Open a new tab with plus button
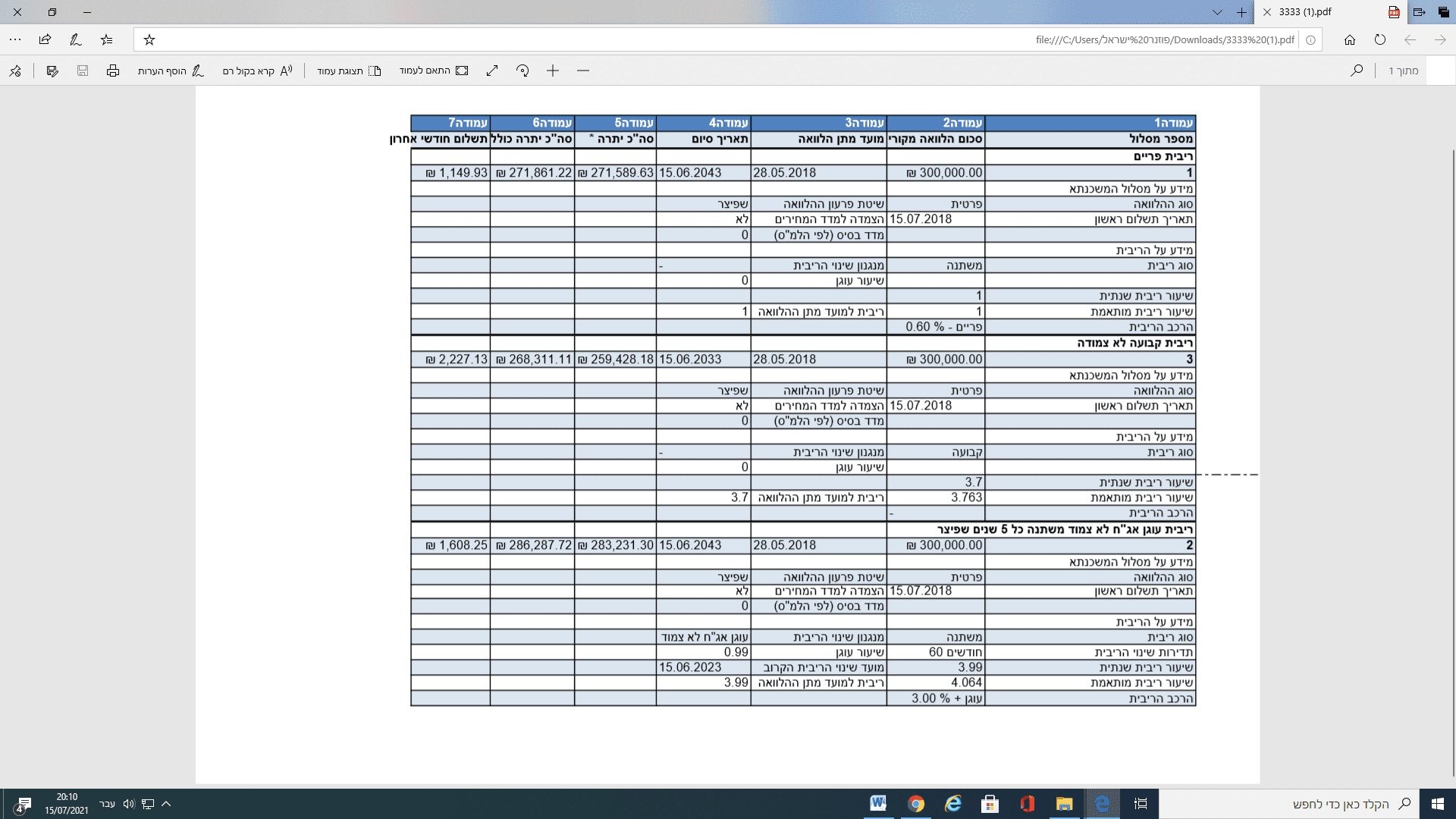1456x819 pixels. (1241, 12)
